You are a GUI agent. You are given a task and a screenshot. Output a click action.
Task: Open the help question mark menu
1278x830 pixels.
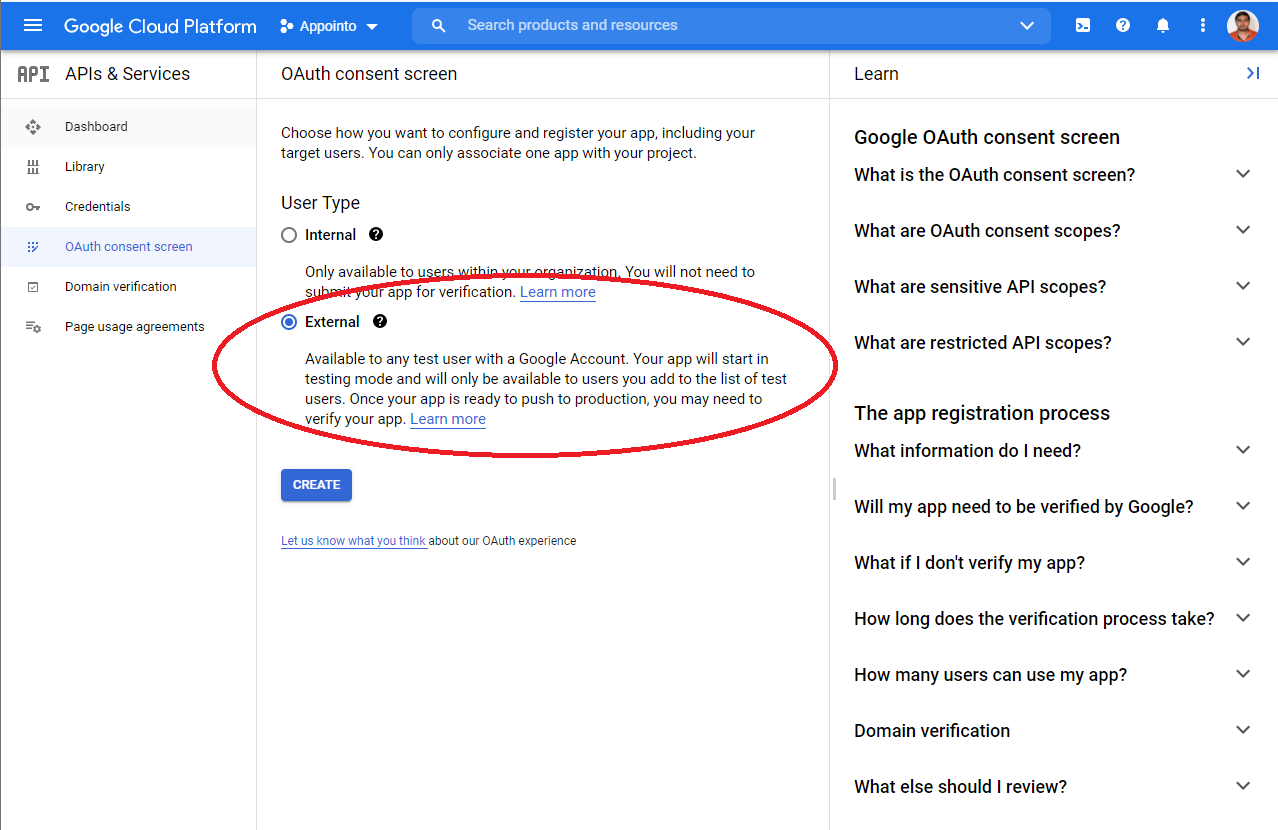[1123, 26]
